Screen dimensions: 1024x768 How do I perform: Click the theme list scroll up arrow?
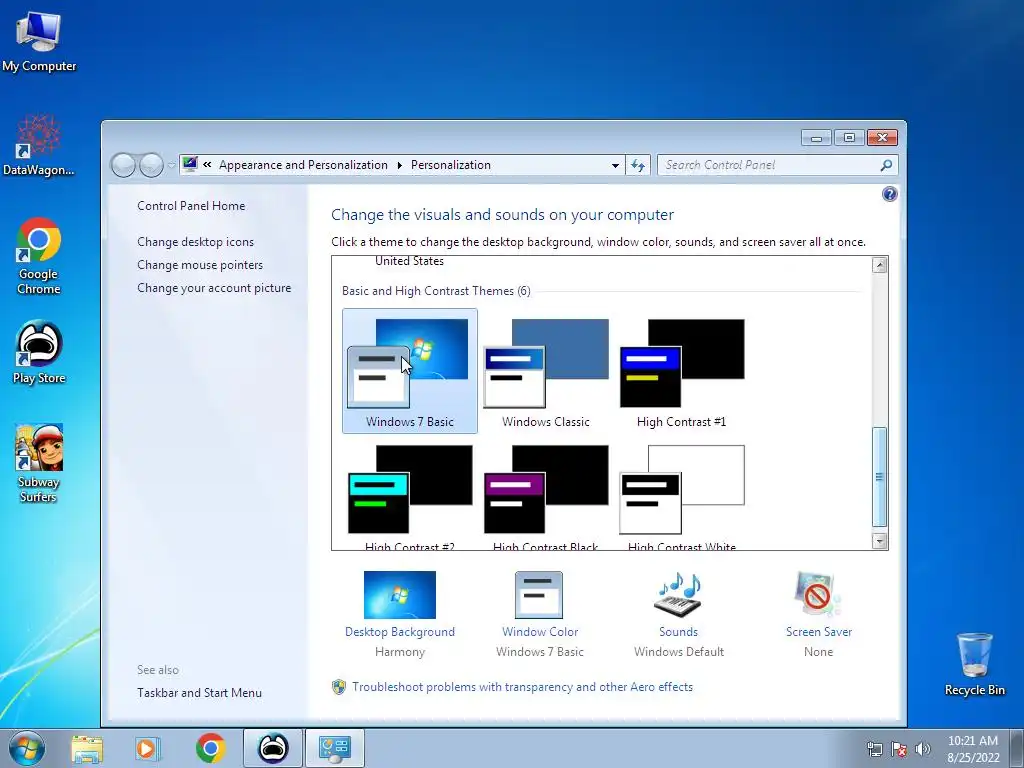pos(880,264)
